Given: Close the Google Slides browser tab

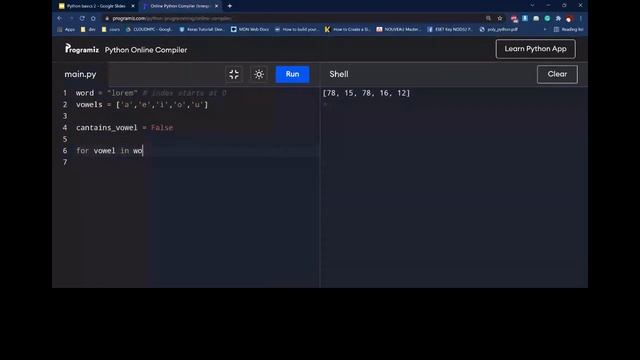Looking at the screenshot, I should 133,6.
